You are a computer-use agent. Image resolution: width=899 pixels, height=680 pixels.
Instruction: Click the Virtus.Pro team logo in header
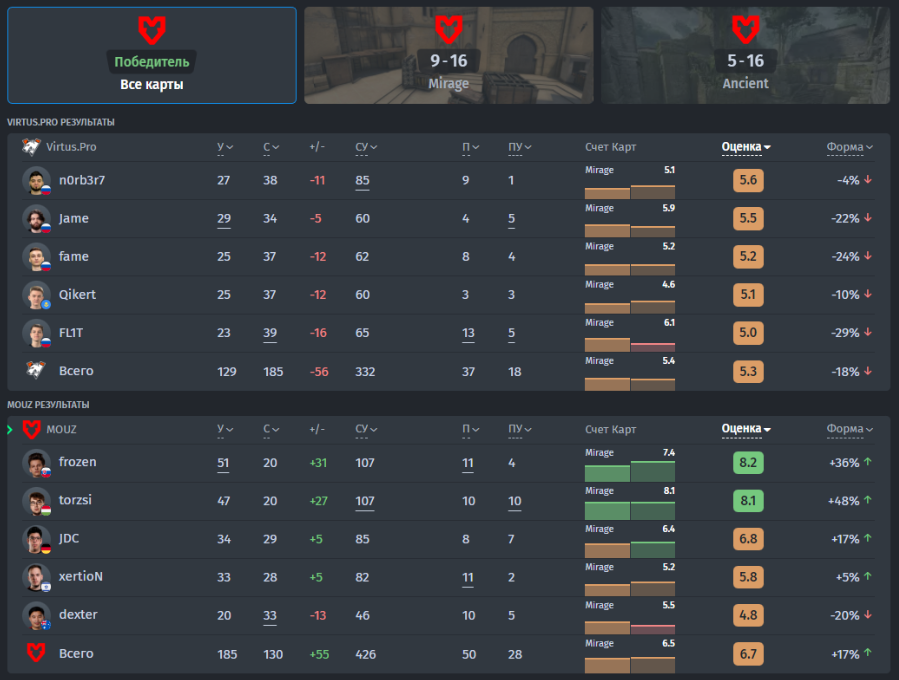click(x=31, y=147)
